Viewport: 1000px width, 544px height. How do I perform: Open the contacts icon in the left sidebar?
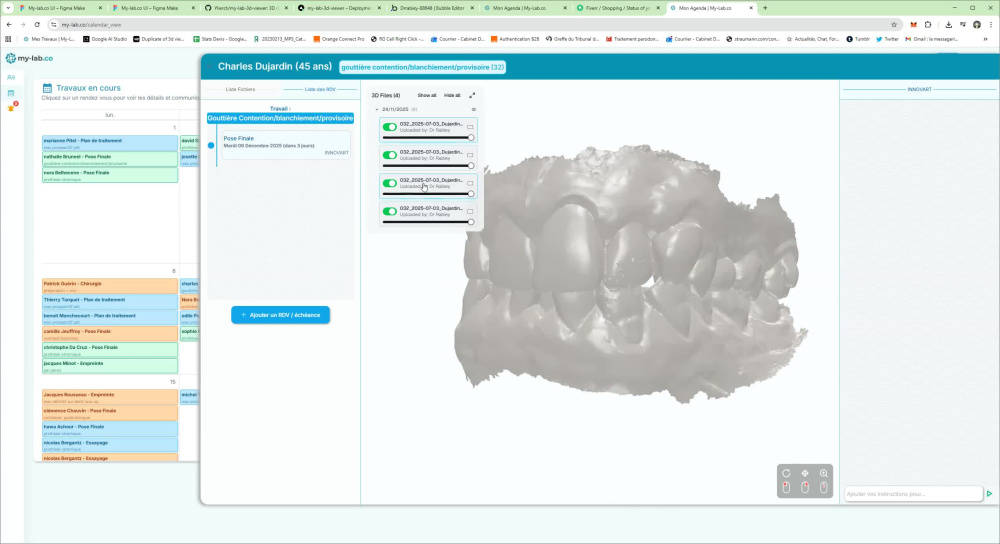click(x=11, y=77)
